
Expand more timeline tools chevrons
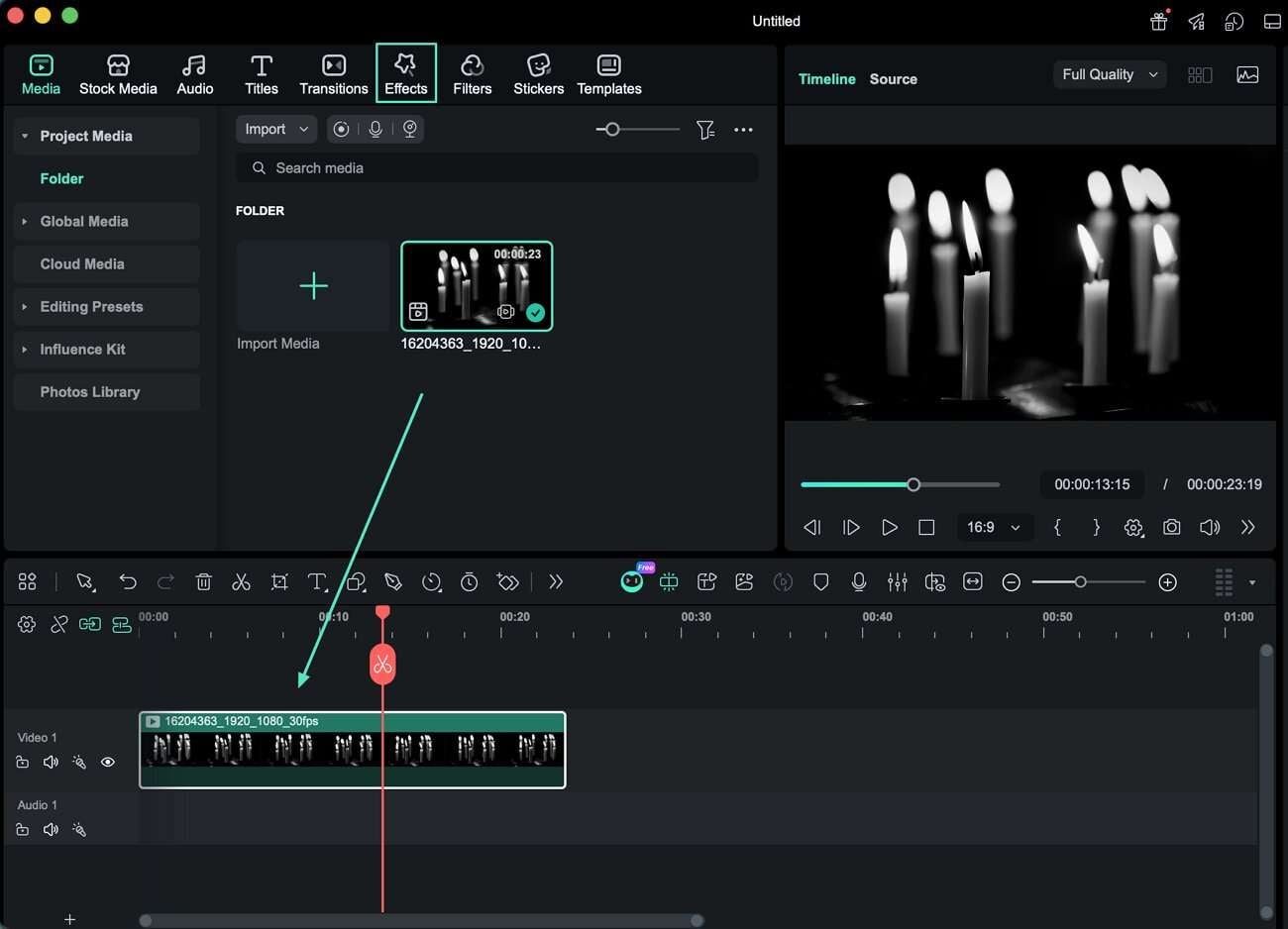tap(556, 581)
